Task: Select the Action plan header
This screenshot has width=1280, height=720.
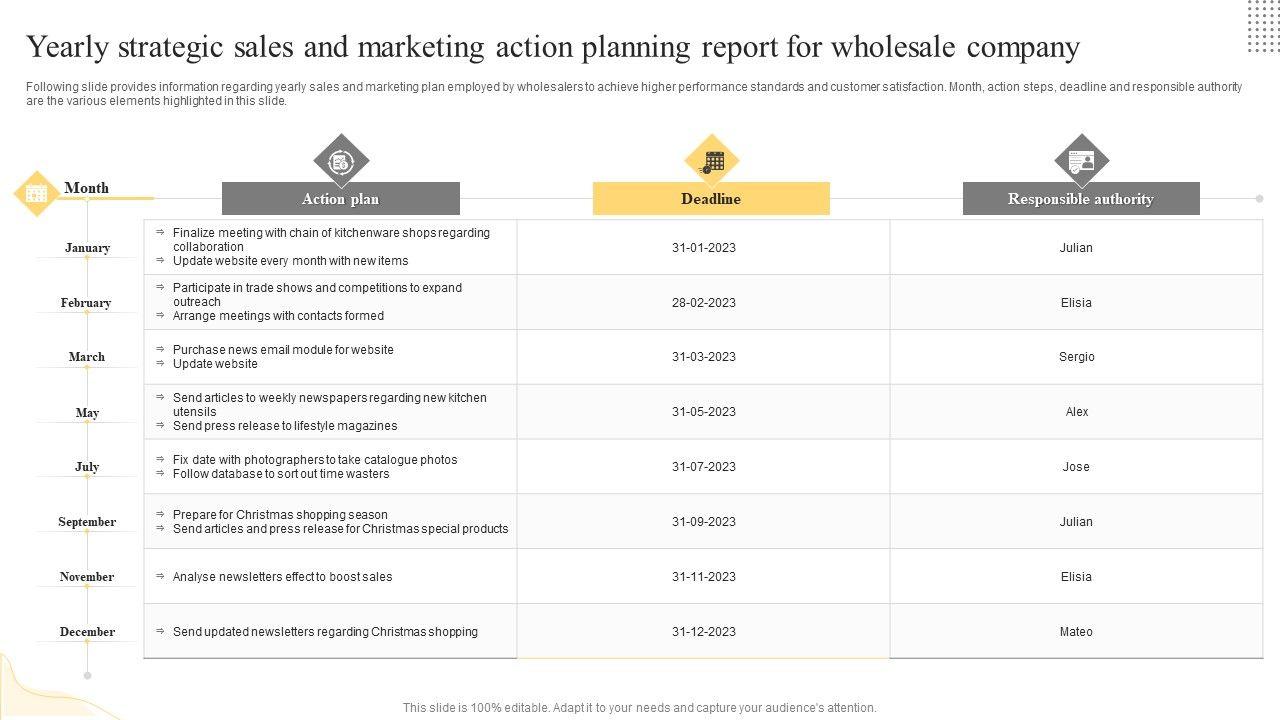Action: pos(341,199)
